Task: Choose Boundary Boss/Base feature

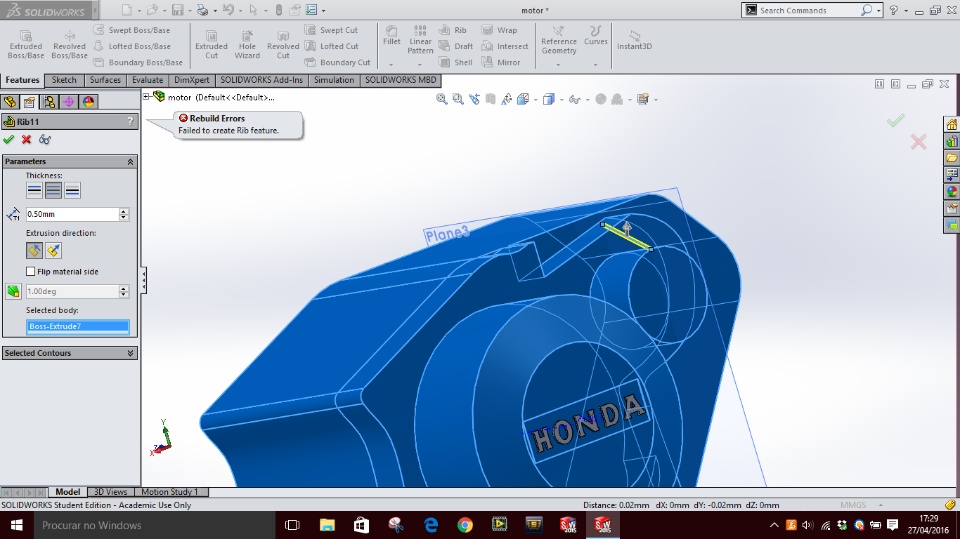Action: (138, 62)
